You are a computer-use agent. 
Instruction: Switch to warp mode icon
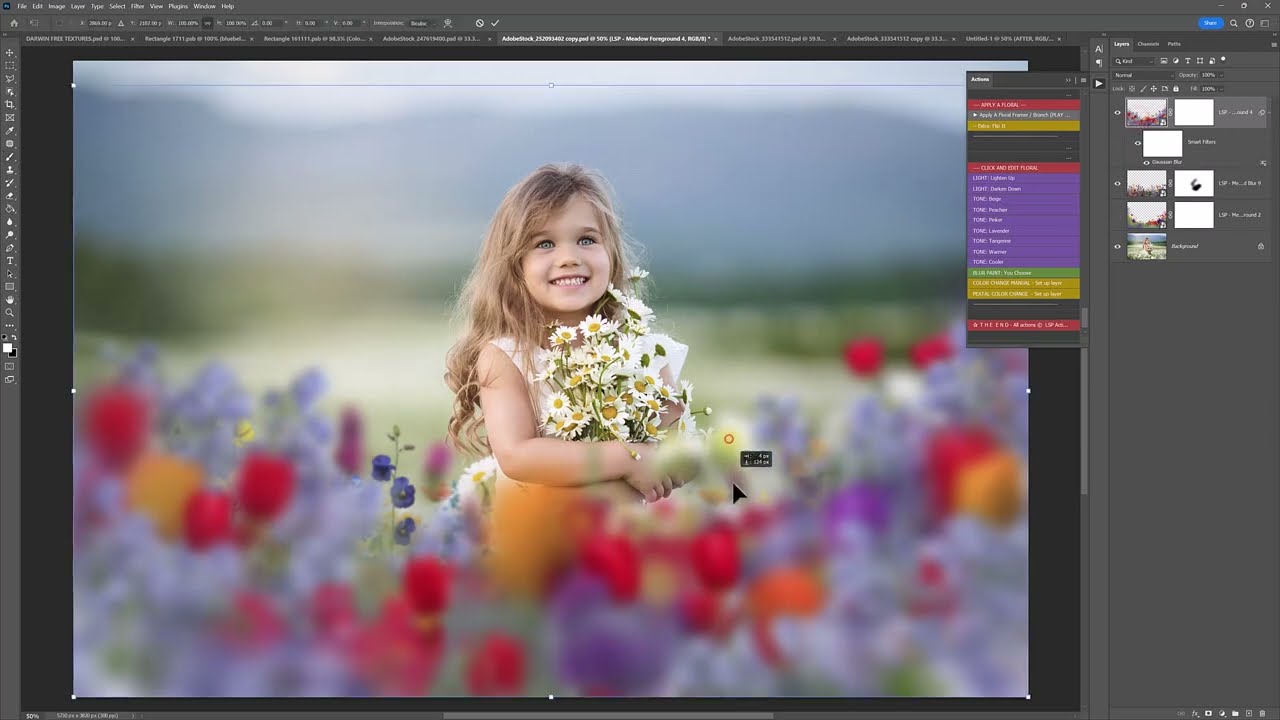pos(447,23)
